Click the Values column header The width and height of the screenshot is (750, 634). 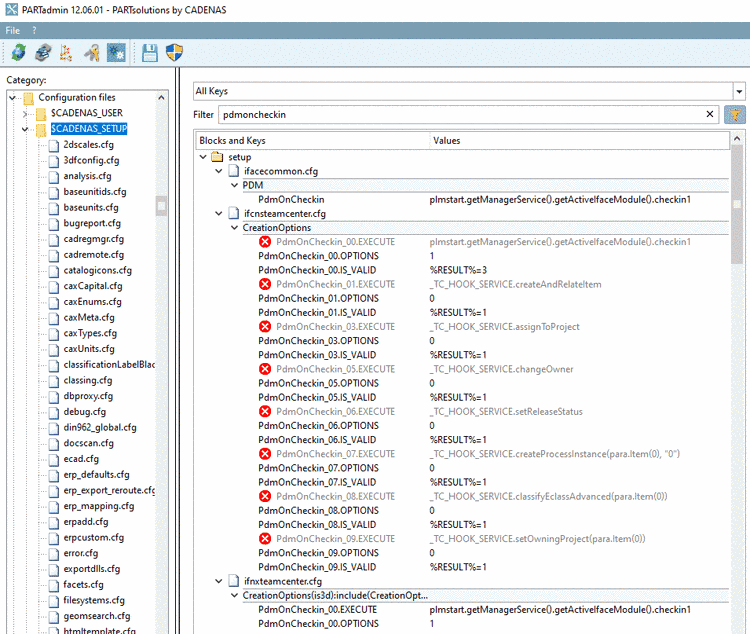coord(579,141)
